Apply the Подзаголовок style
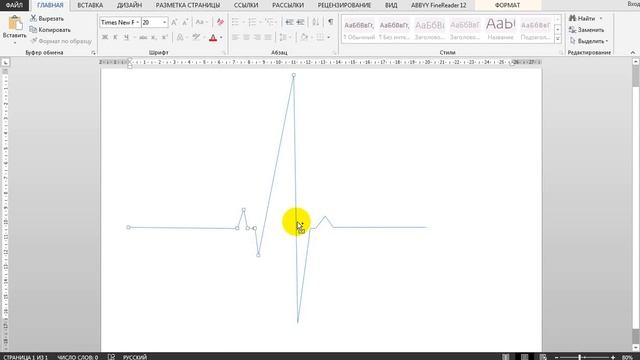Screen dimensions: 640x360 pyautogui.click(x=536, y=30)
